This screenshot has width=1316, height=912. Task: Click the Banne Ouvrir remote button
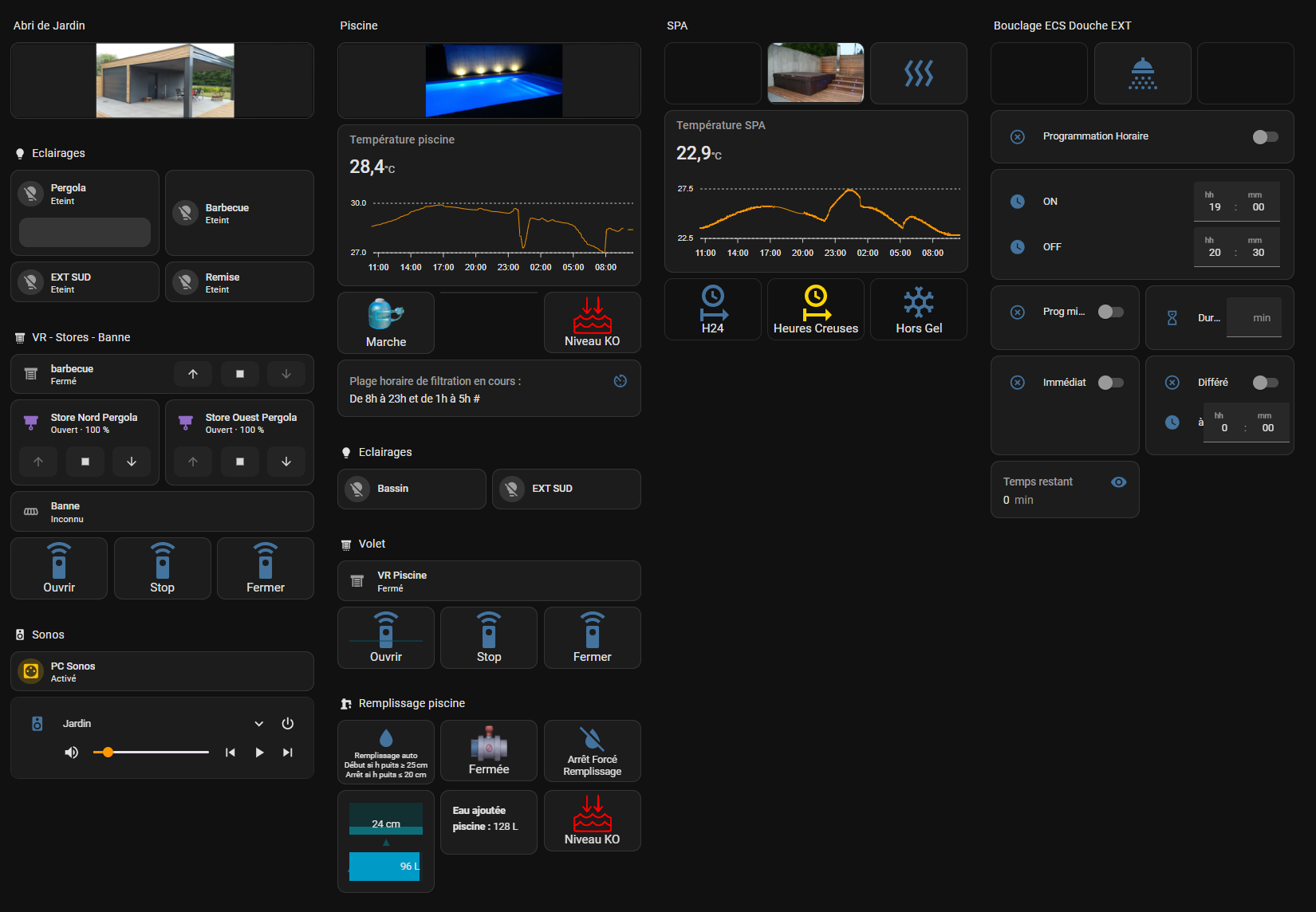[x=59, y=568]
